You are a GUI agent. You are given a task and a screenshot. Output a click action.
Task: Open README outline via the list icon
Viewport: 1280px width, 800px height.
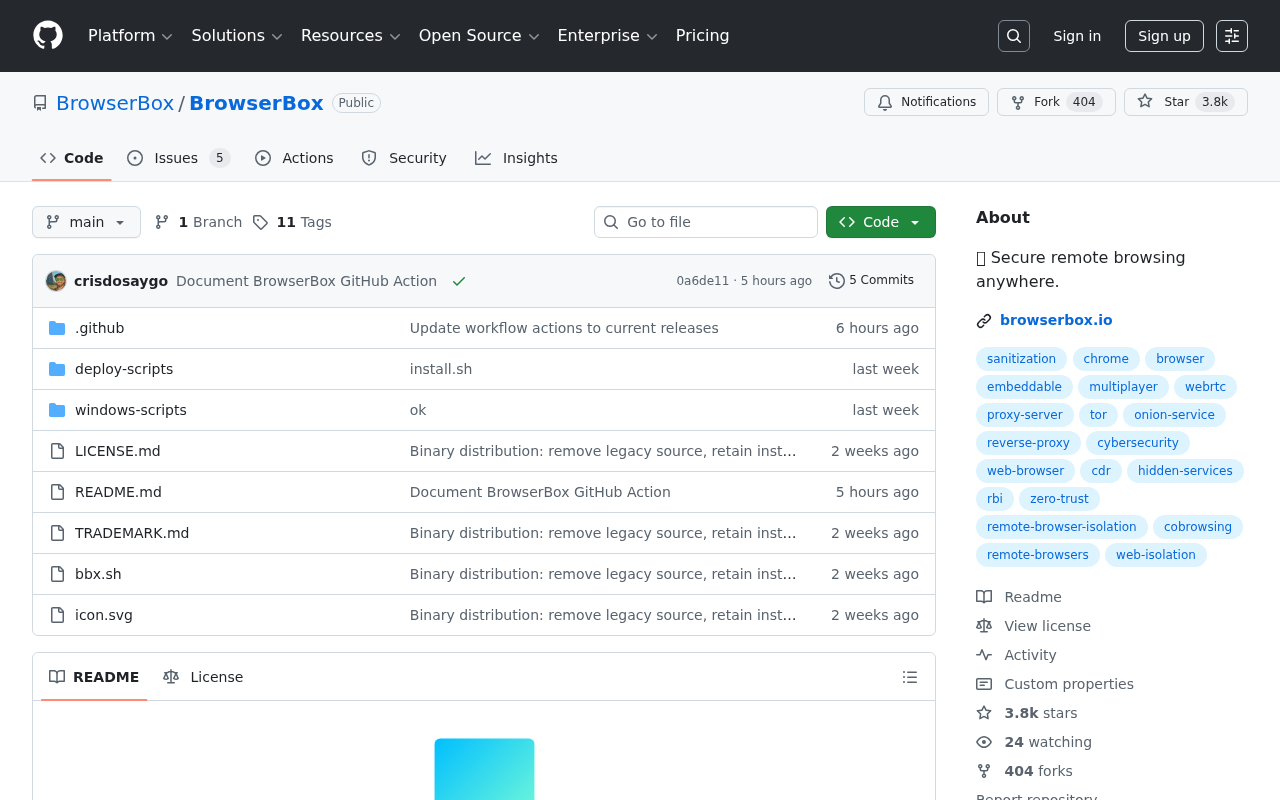click(x=909, y=677)
